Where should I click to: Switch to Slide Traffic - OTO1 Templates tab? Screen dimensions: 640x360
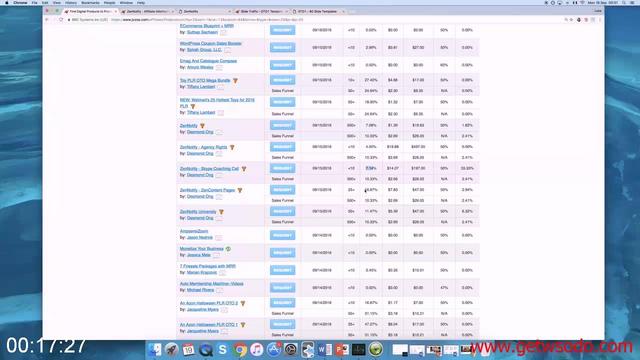[x=261, y=11]
